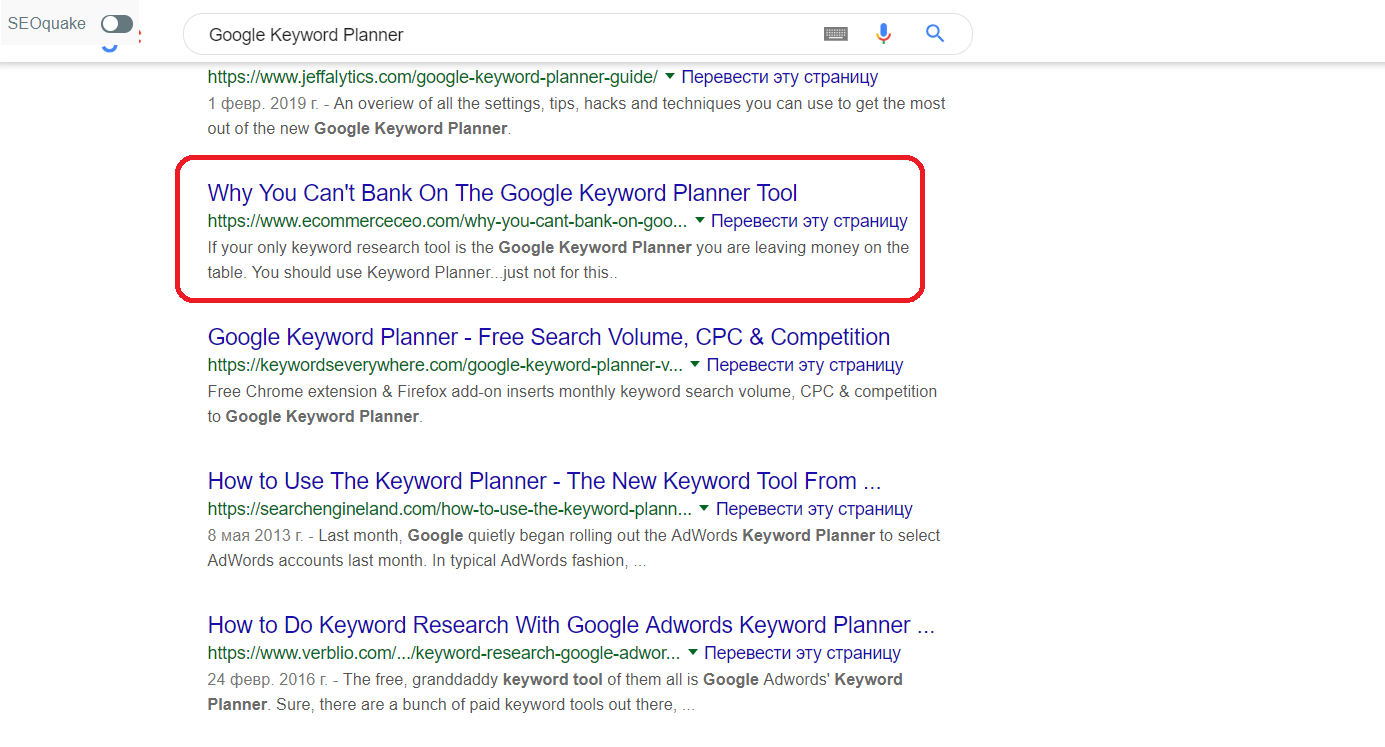Image resolution: width=1385 pixels, height=747 pixels.
Task: Click the keywordseverywhere.com green URL text
Action: pyautogui.click(x=445, y=365)
